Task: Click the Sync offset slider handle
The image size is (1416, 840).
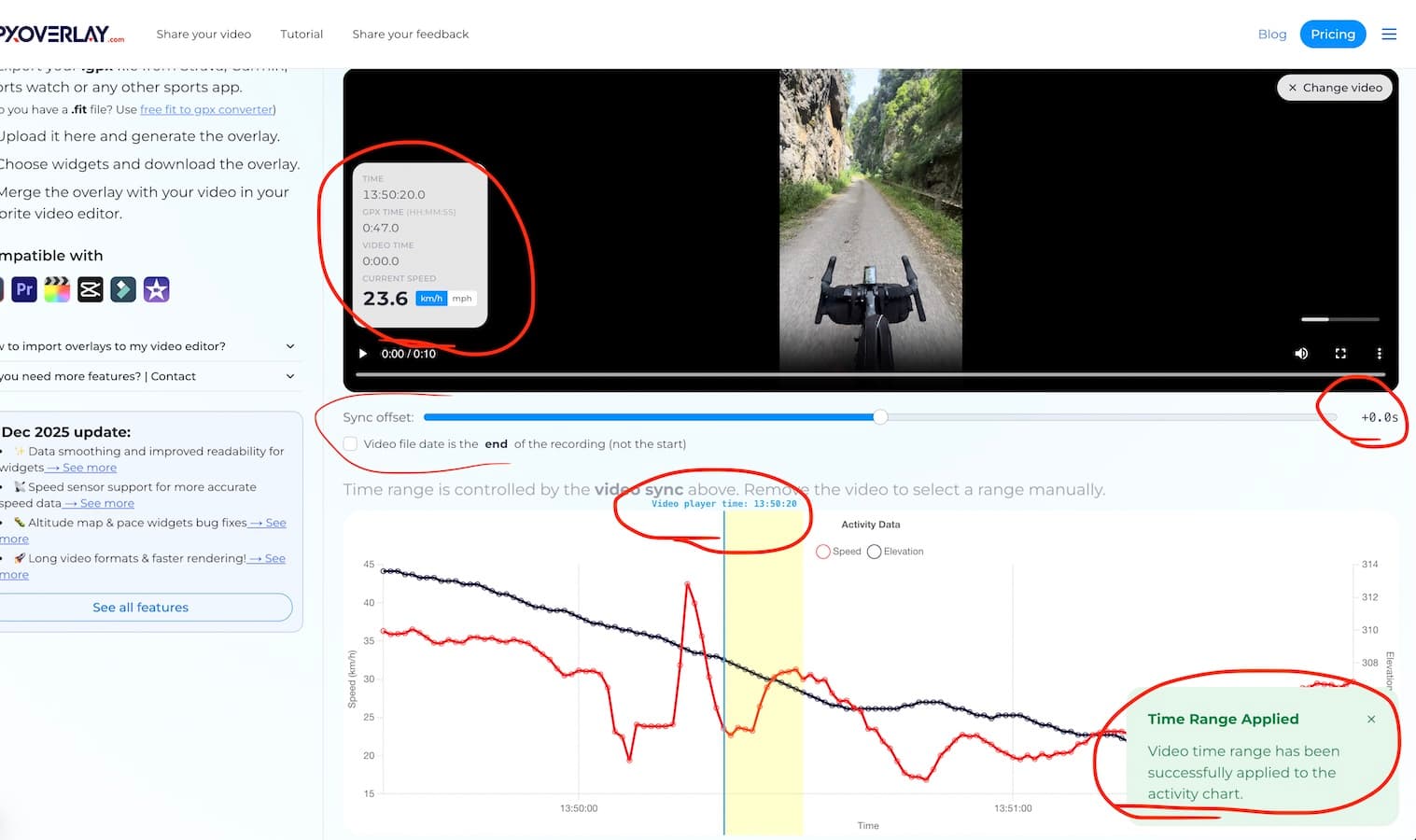Action: click(880, 417)
